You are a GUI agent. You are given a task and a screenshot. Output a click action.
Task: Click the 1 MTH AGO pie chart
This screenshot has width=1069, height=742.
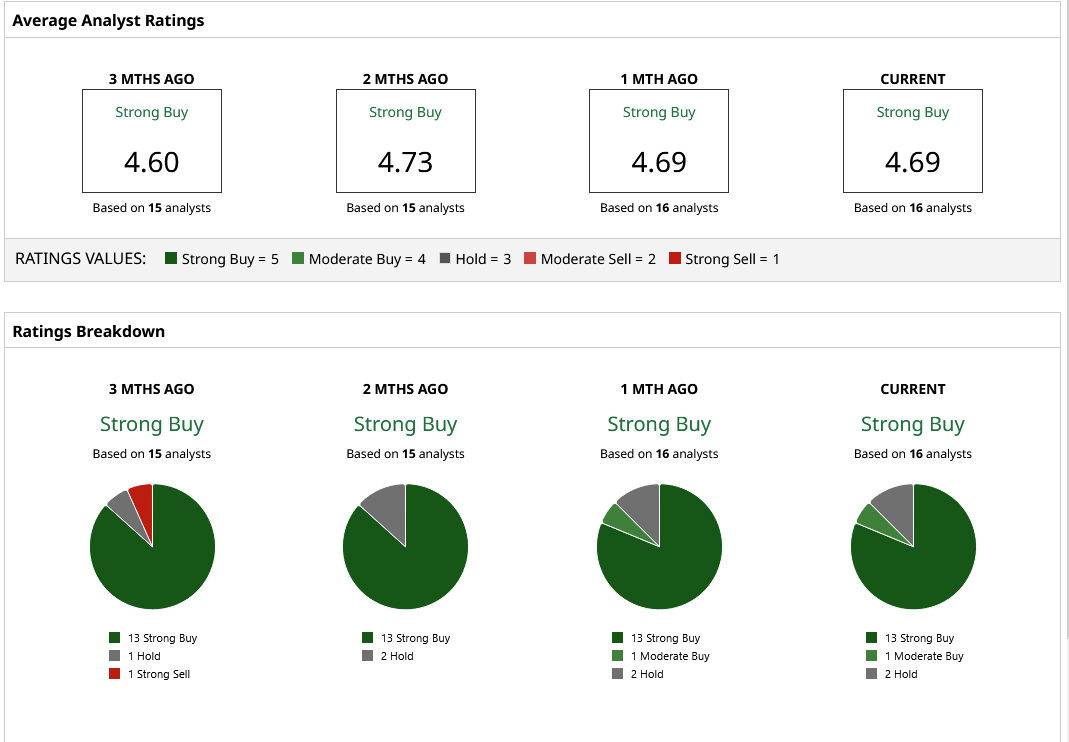coord(659,546)
